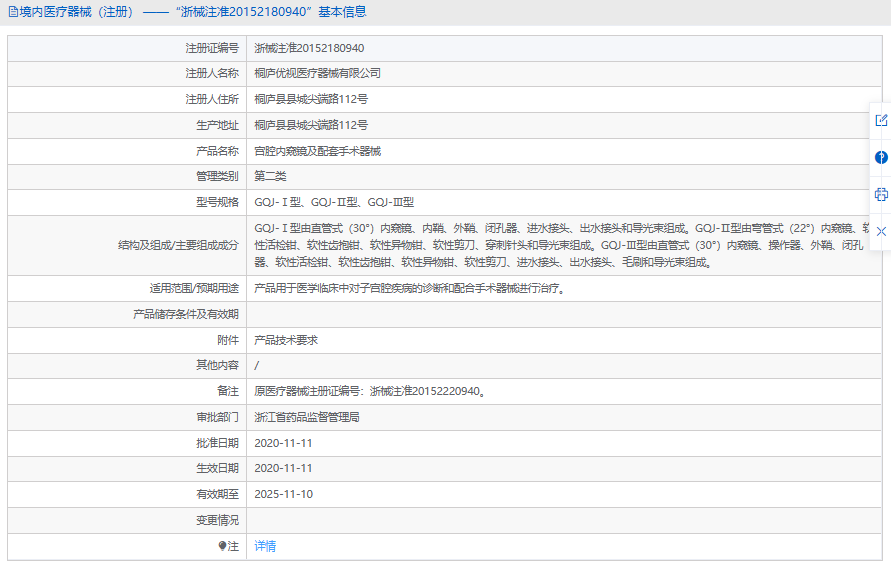The height and width of the screenshot is (565, 891).
Task: Click the 型号规格 row label
Action: pos(218,202)
